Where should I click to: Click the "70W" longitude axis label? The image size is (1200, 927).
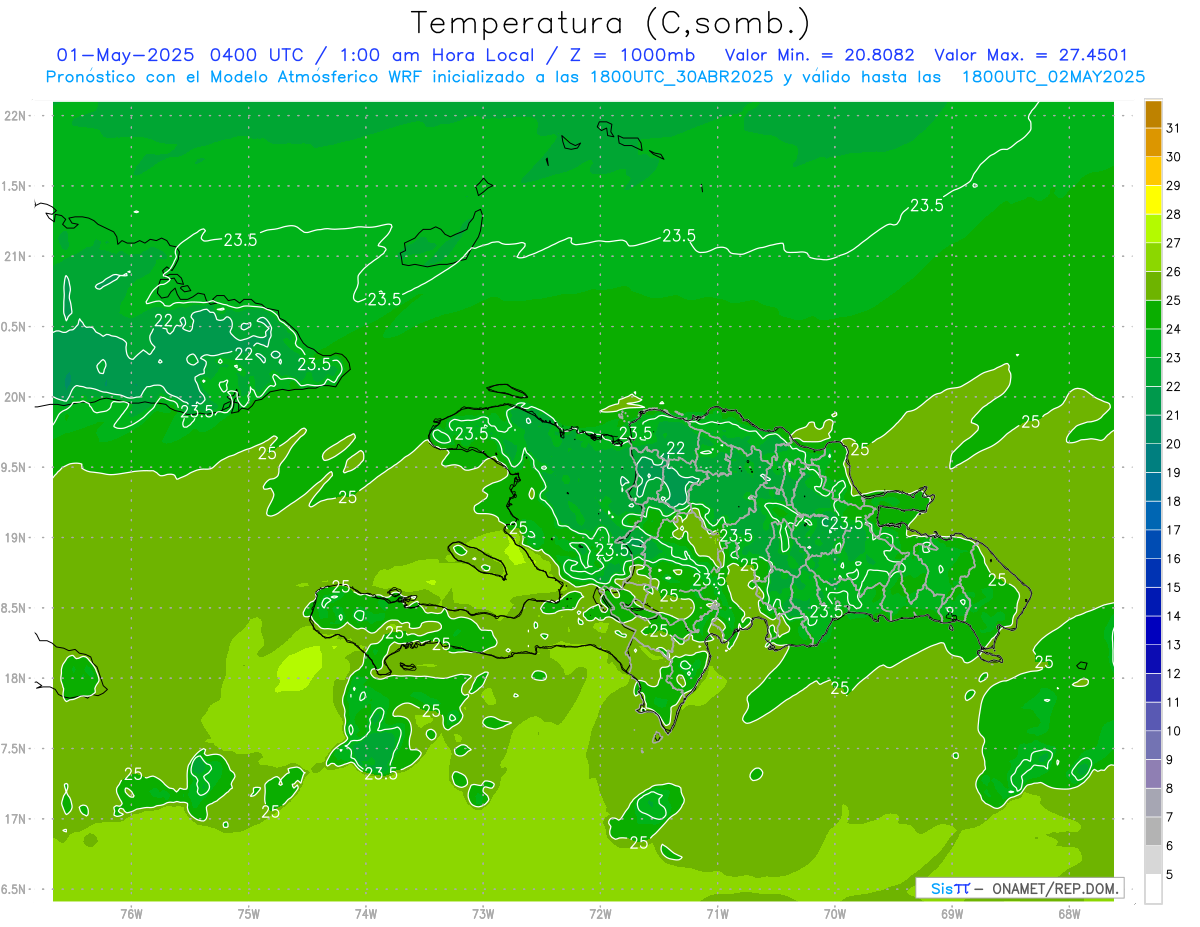click(x=835, y=913)
